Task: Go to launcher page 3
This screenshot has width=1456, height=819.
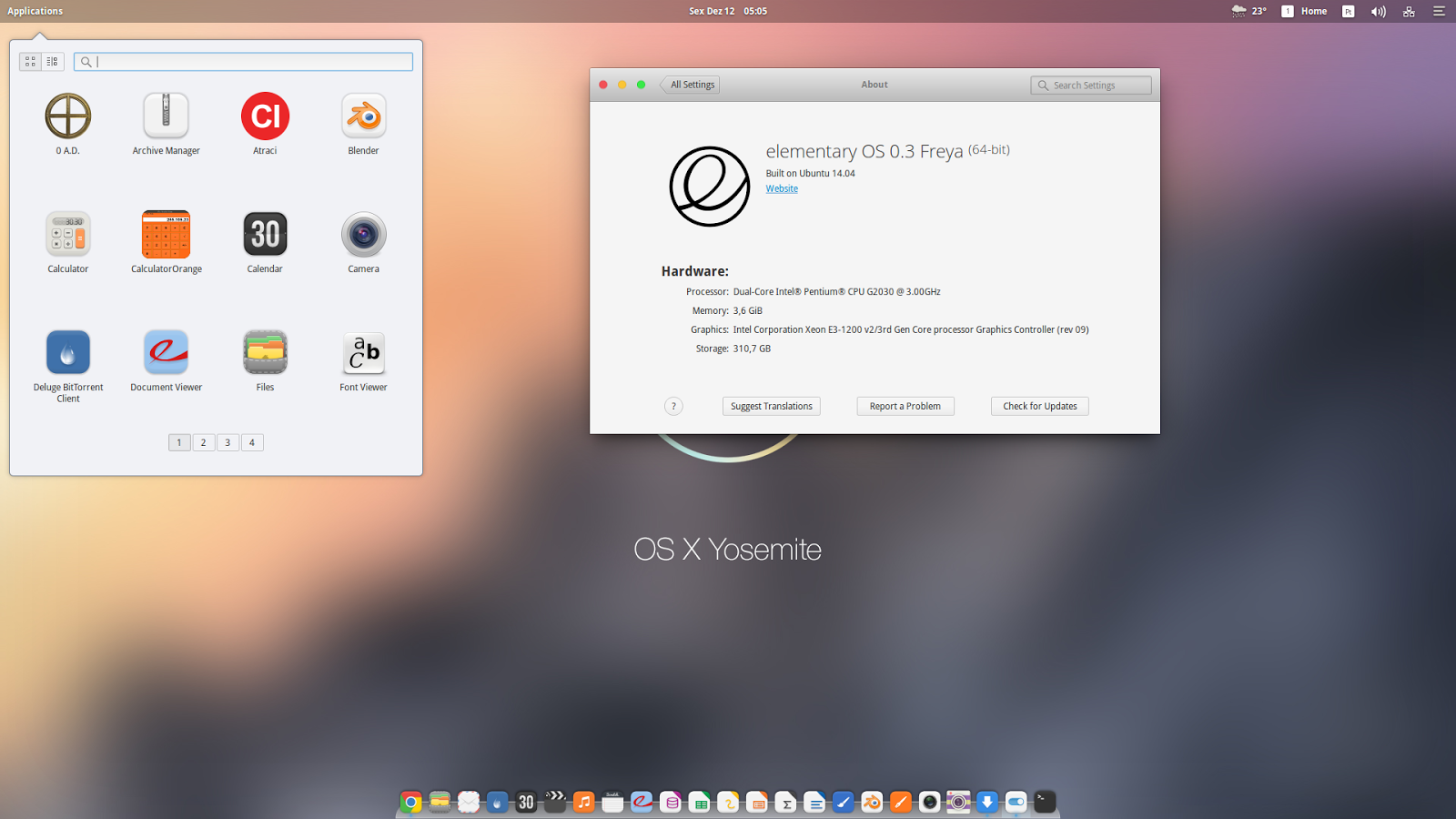Action: [227, 442]
